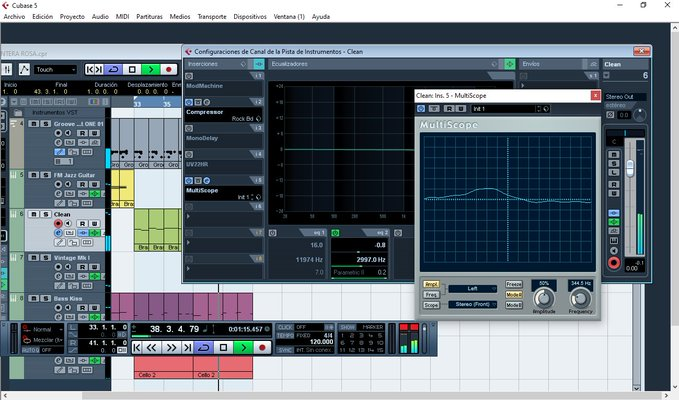Viewport: 679px width, 400px height.
Task: Open the Dispositivos menu
Action: click(250, 16)
